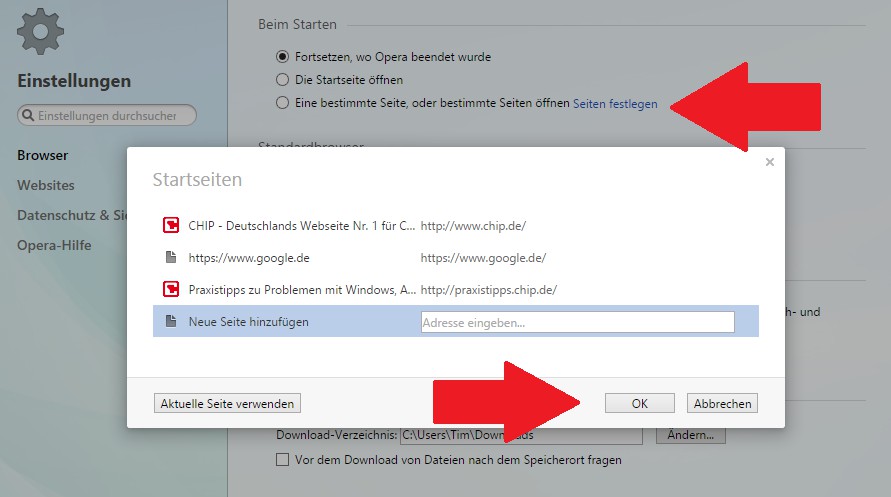Enable asking for download location checkbox

coord(282,460)
